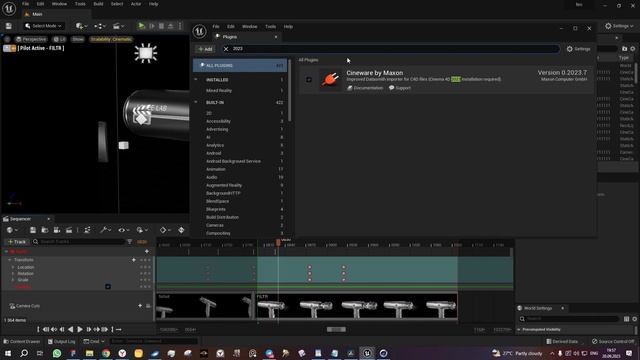Select the Sequencer tab
Viewport: 640px width, 360px height.
tap(27, 219)
